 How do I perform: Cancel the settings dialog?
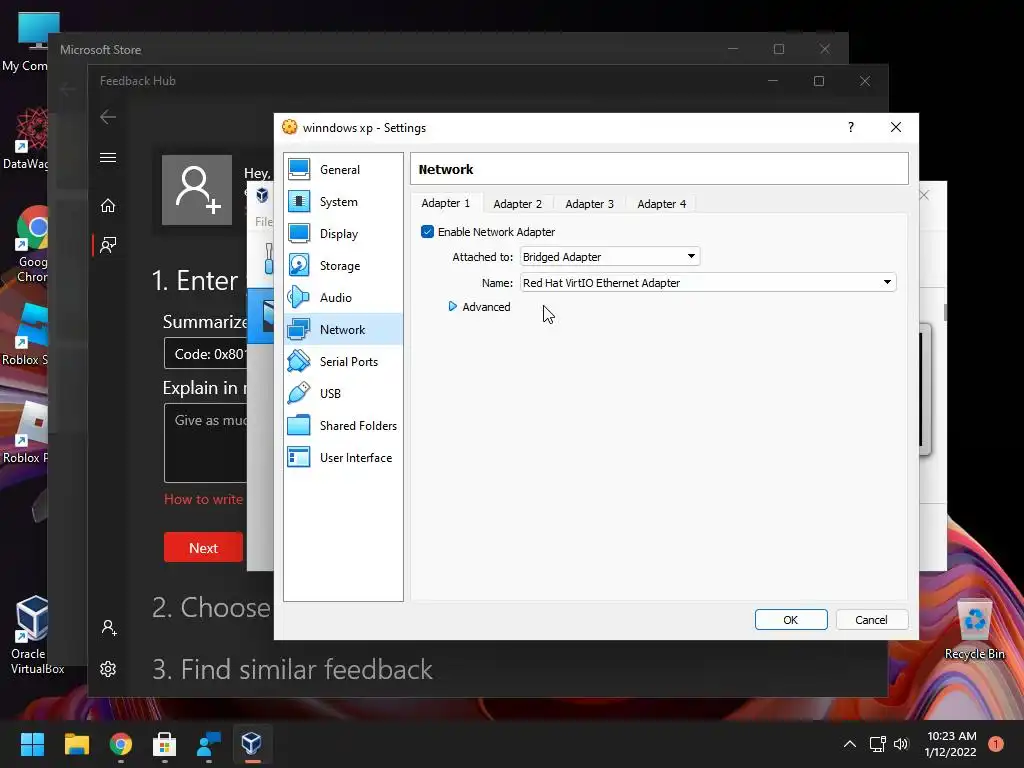click(x=871, y=620)
